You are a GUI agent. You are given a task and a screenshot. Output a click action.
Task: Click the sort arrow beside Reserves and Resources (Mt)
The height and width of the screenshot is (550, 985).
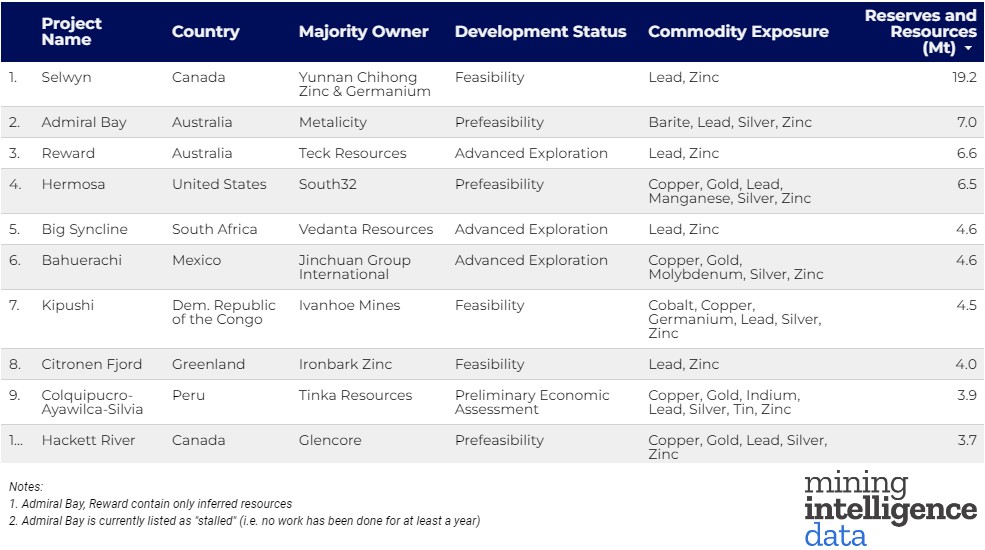click(x=967, y=49)
